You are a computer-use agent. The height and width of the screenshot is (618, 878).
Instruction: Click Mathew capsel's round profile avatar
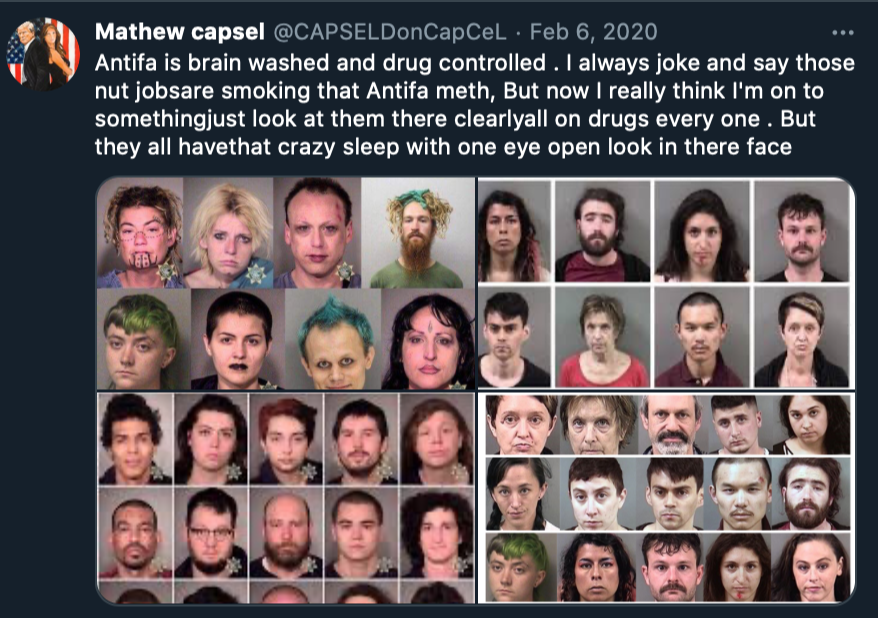pyautogui.click(x=43, y=54)
